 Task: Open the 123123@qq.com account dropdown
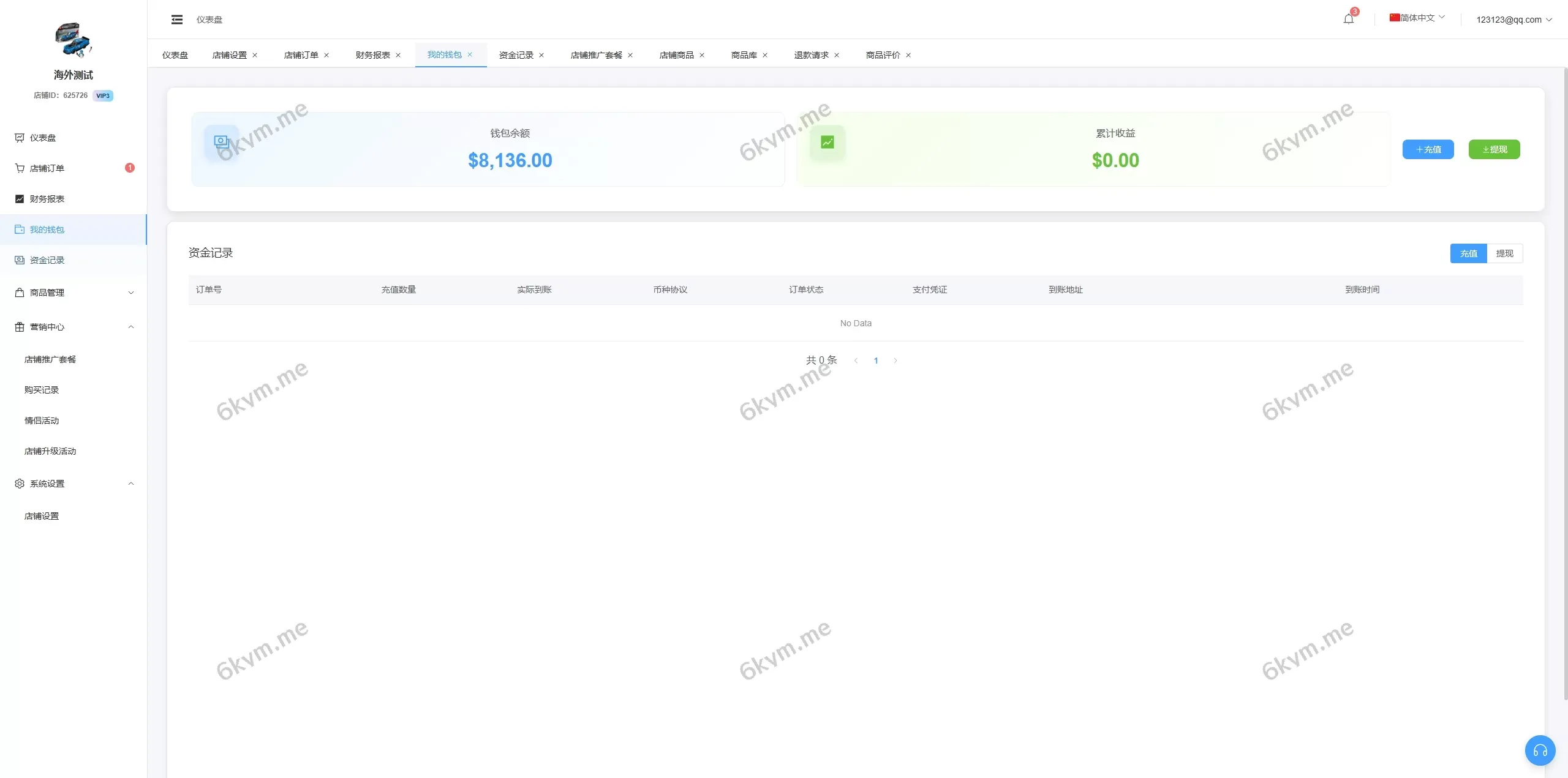coord(1513,20)
